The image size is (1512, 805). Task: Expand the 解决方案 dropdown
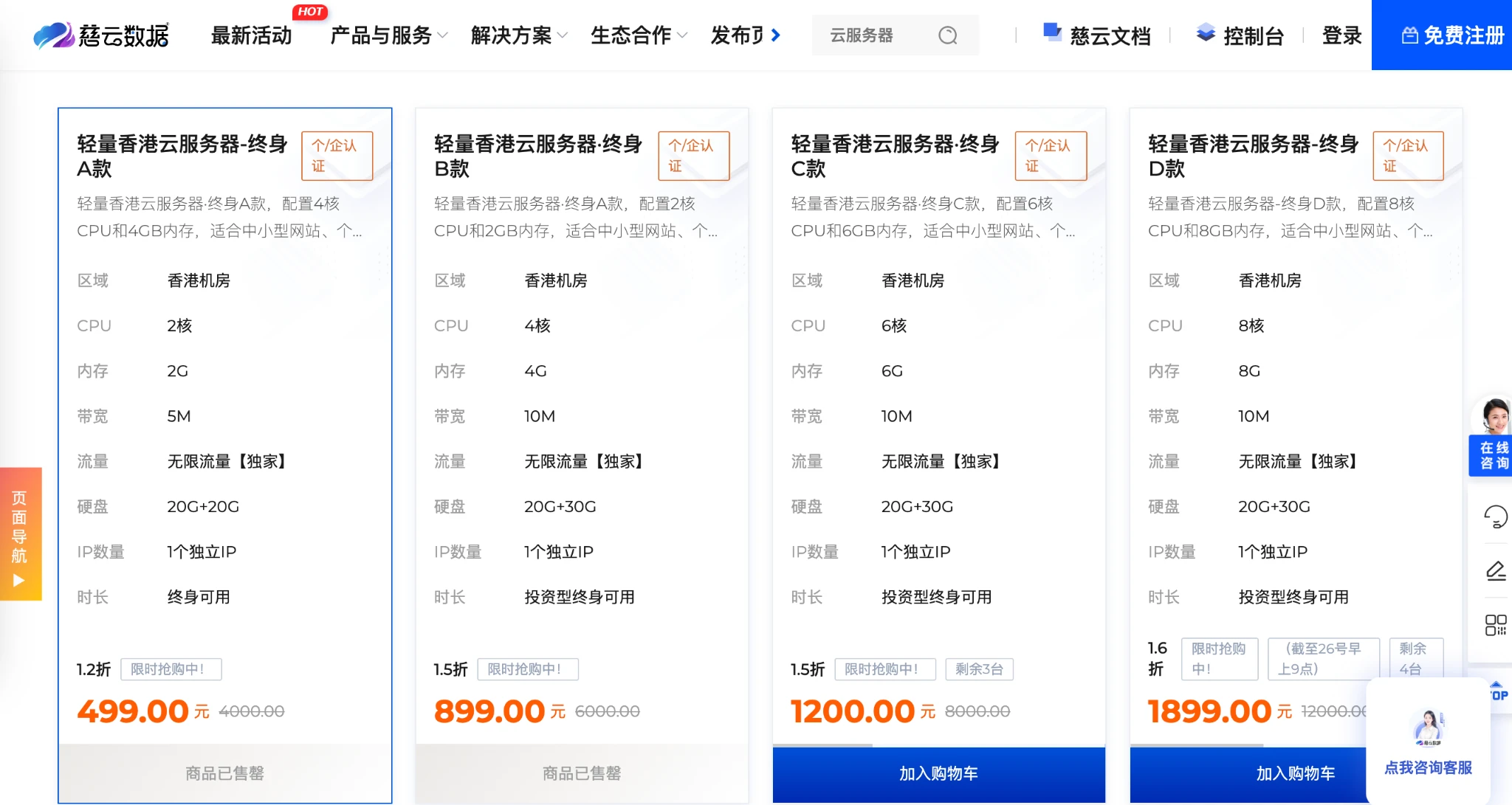point(518,35)
